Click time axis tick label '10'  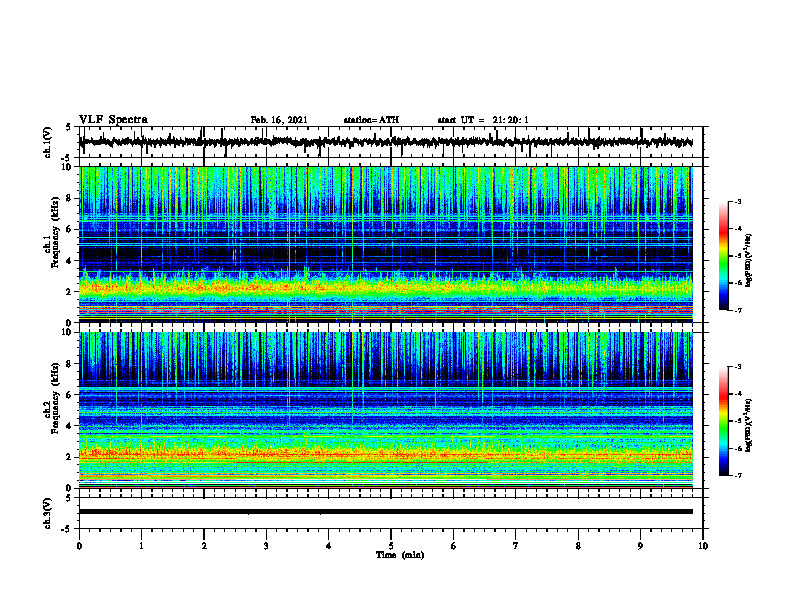pos(703,546)
